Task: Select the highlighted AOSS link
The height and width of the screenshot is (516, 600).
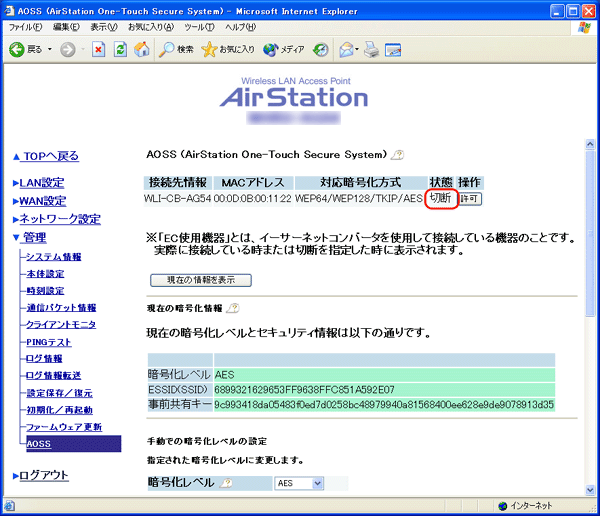Action: click(x=39, y=444)
